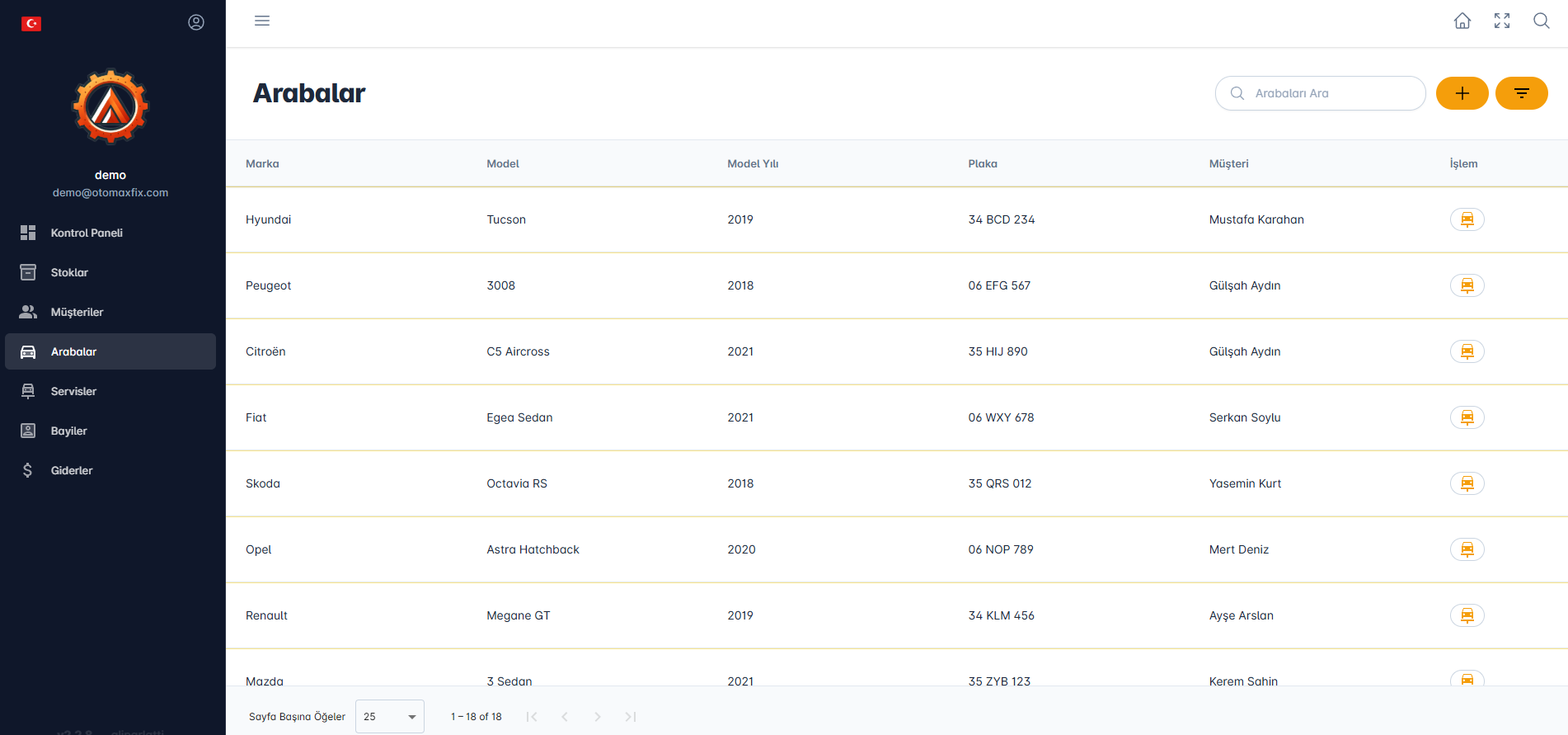Screen dimensions: 1568x735
Task: Open service action for Hyundai Tucson
Action: (1467, 219)
